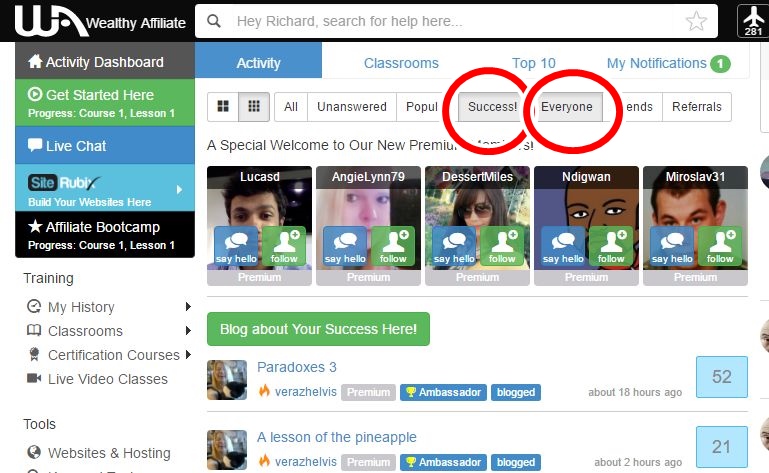Click verazhelvis avatar beside Paradoxes 3

point(227,380)
